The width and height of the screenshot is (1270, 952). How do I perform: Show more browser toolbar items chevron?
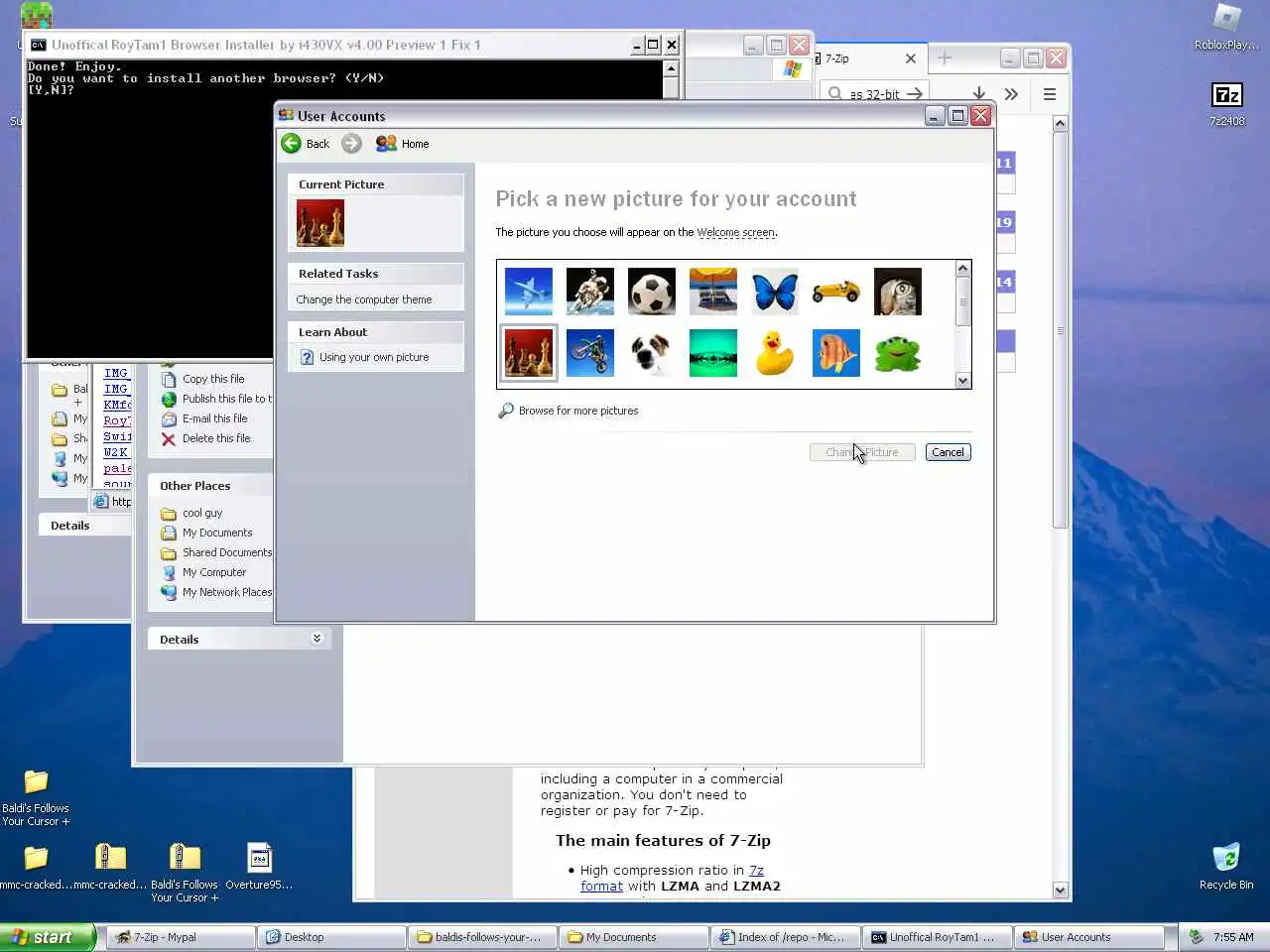1011,94
